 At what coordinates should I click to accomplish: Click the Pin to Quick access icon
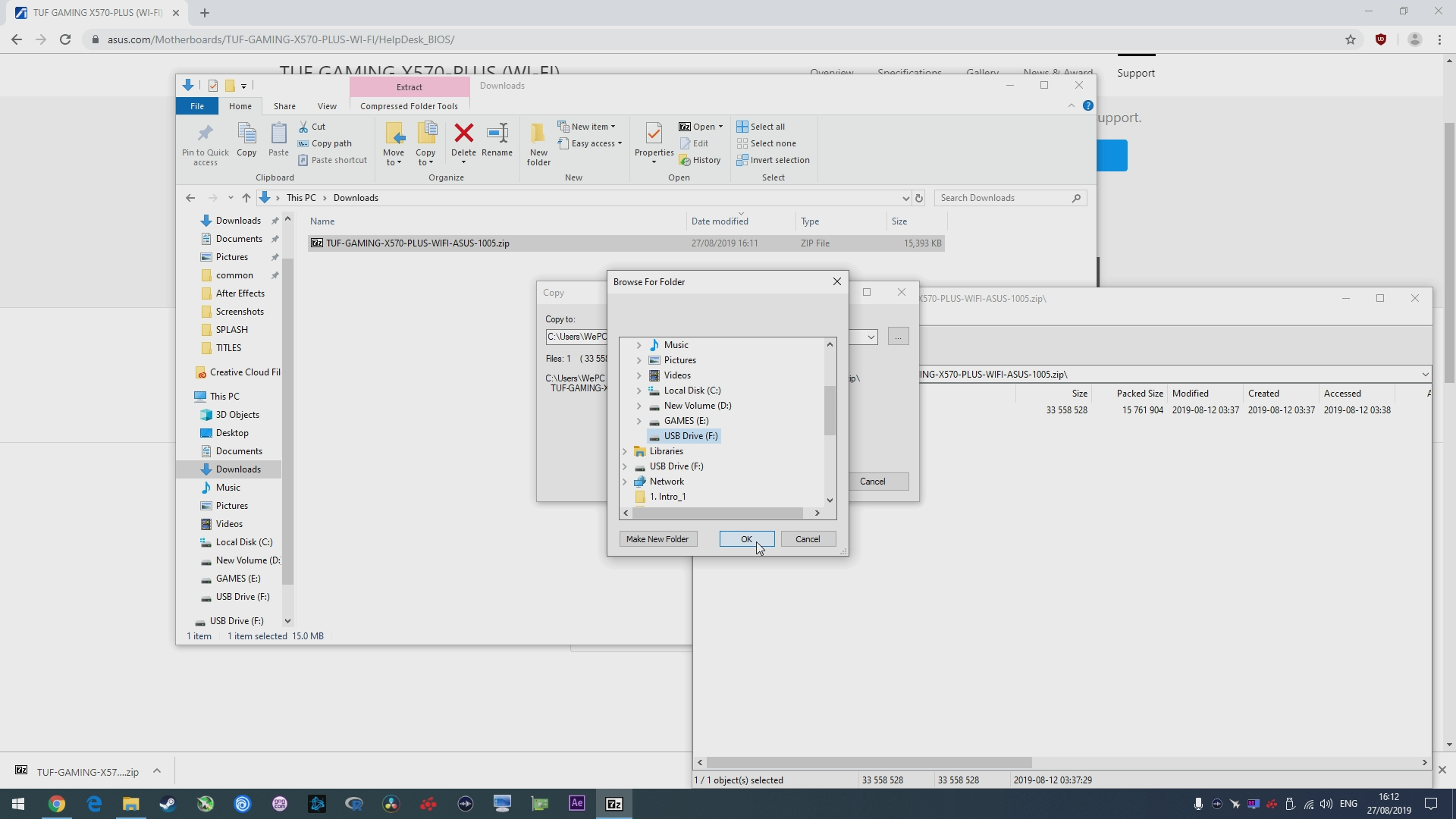(x=205, y=144)
